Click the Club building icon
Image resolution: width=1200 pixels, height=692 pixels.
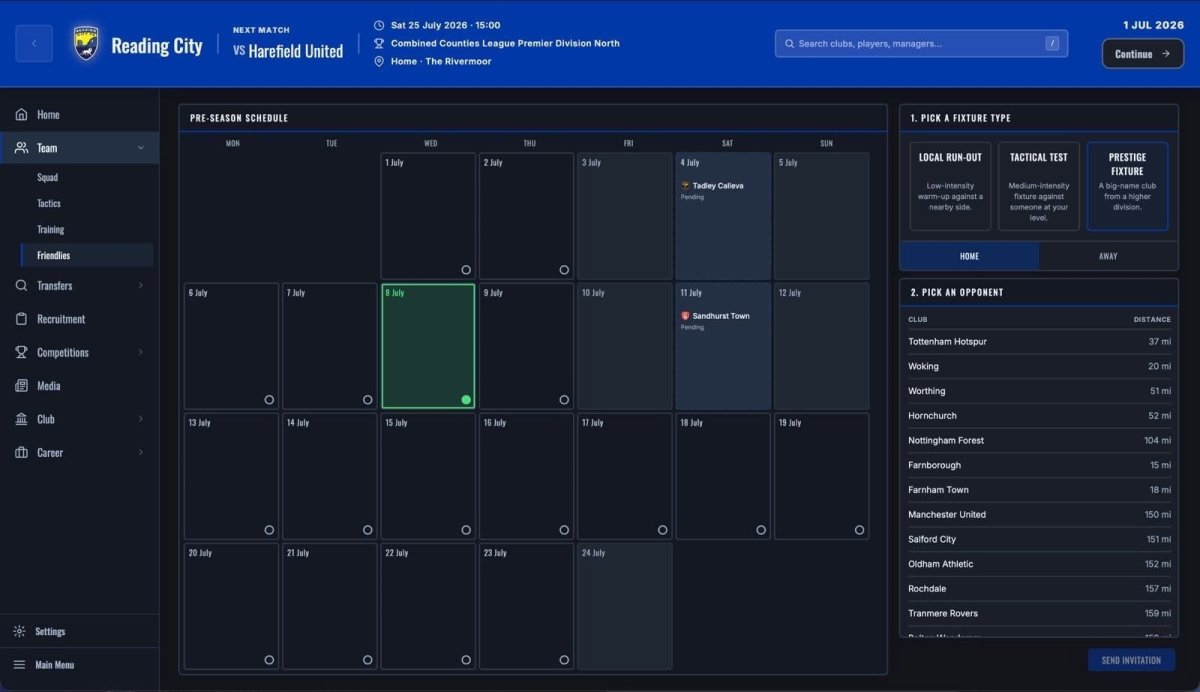click(x=21, y=419)
